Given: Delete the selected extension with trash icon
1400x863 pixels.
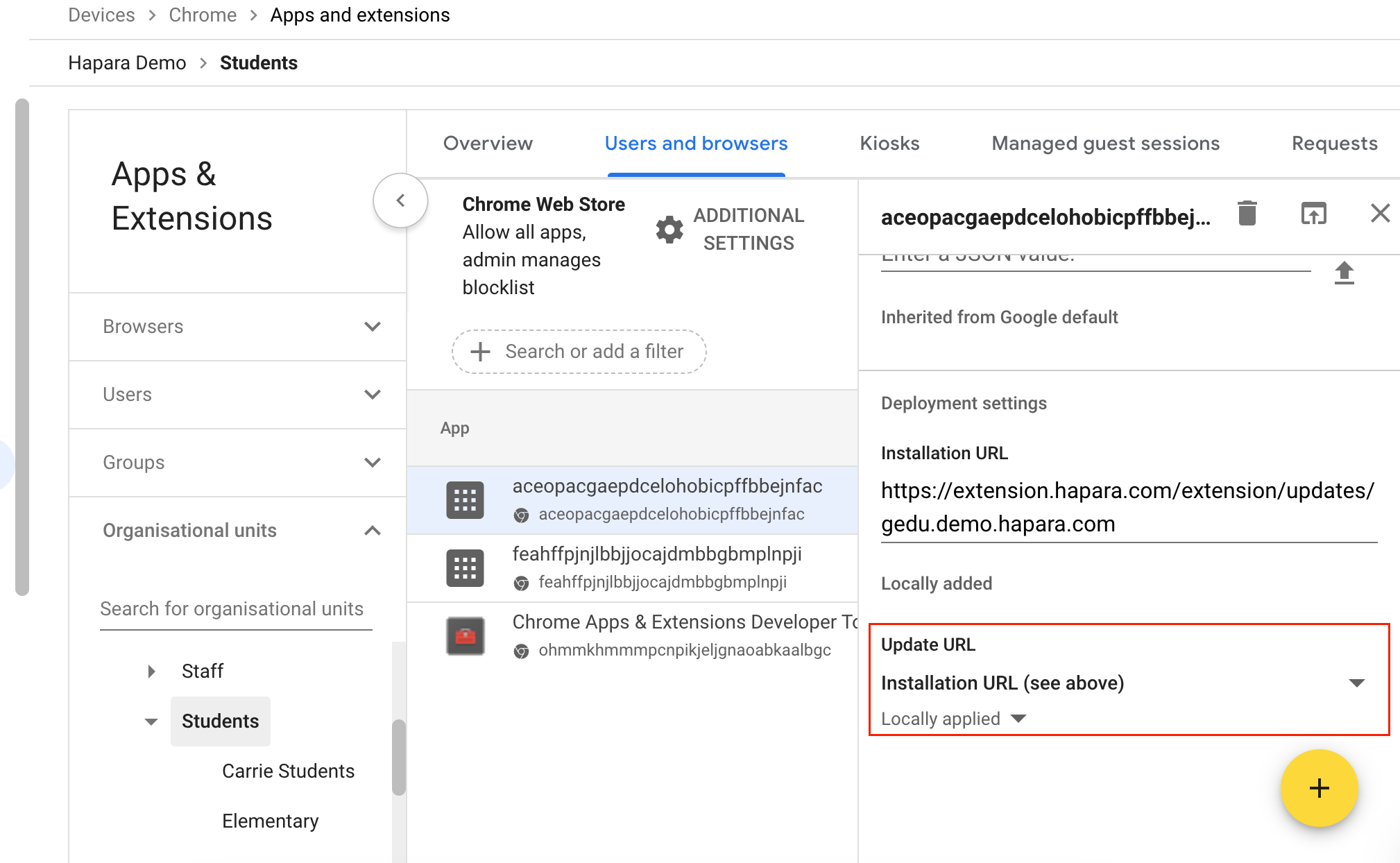Looking at the screenshot, I should [1247, 213].
